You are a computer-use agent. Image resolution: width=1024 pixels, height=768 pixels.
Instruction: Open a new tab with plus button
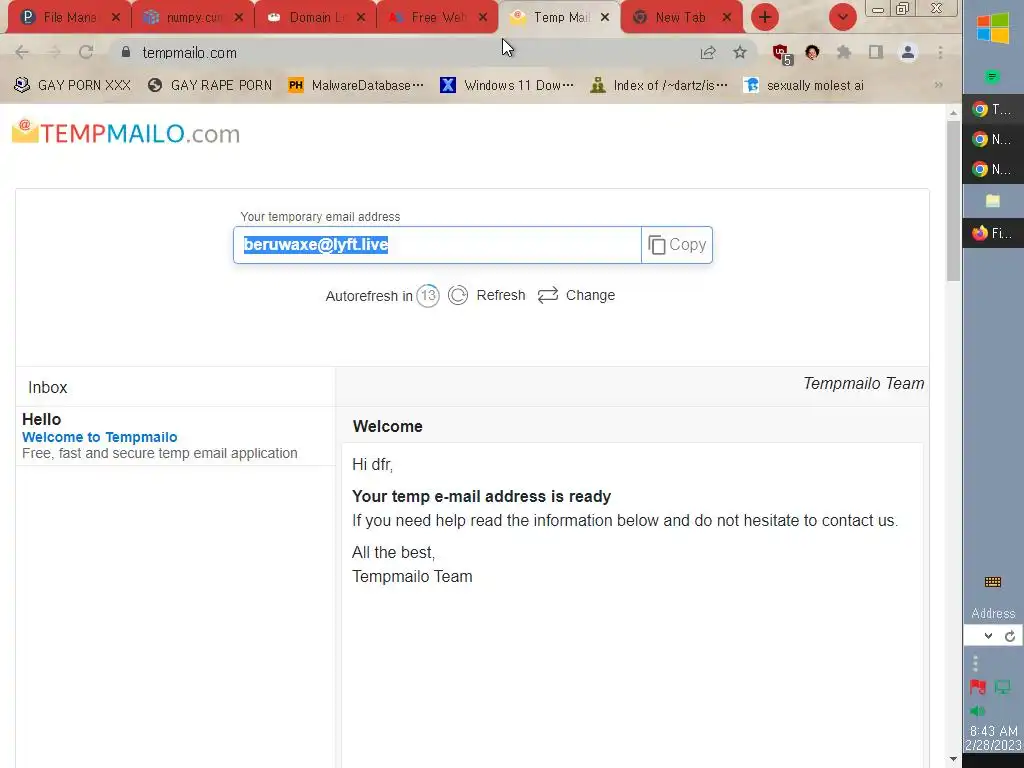[x=765, y=17]
